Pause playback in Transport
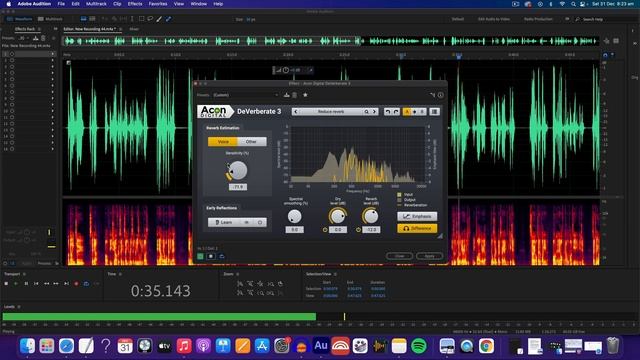Viewport: 640px width, 360px height. point(26,283)
